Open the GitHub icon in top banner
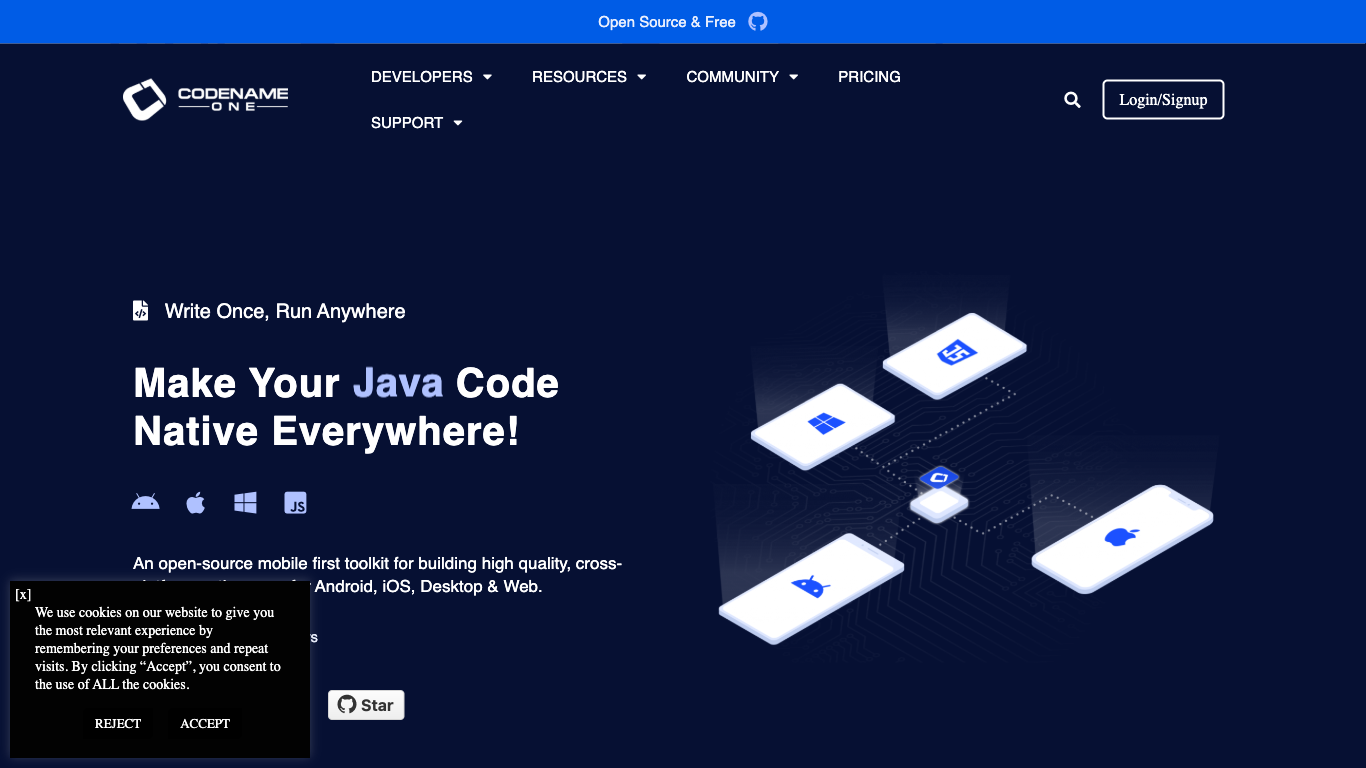Screen dimensions: 1366x768 pos(758,22)
